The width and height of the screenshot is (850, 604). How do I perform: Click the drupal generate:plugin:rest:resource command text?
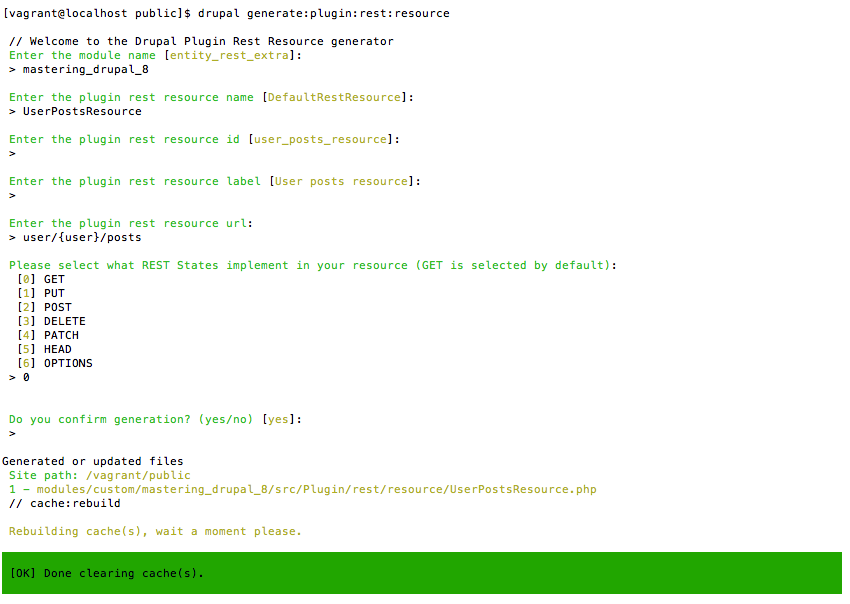pos(323,13)
